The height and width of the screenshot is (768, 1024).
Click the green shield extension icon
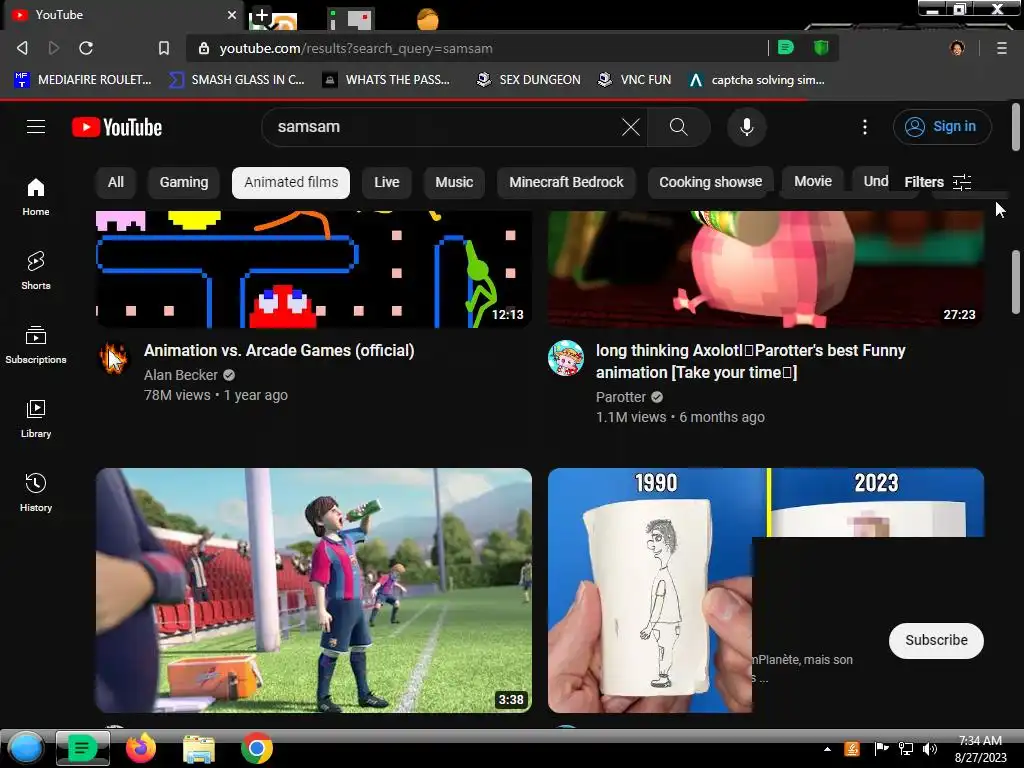coord(821,48)
